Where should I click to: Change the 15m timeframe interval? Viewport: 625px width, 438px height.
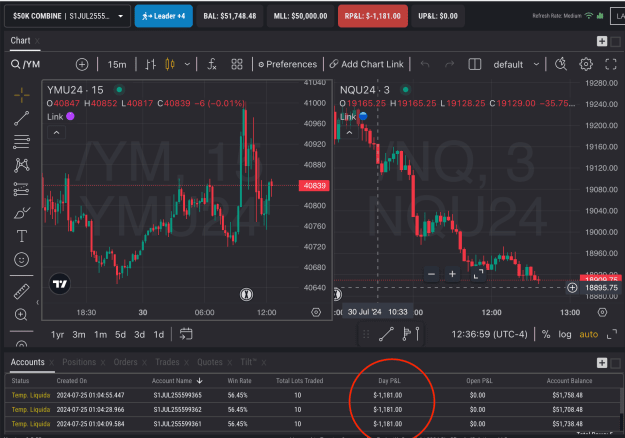117,64
